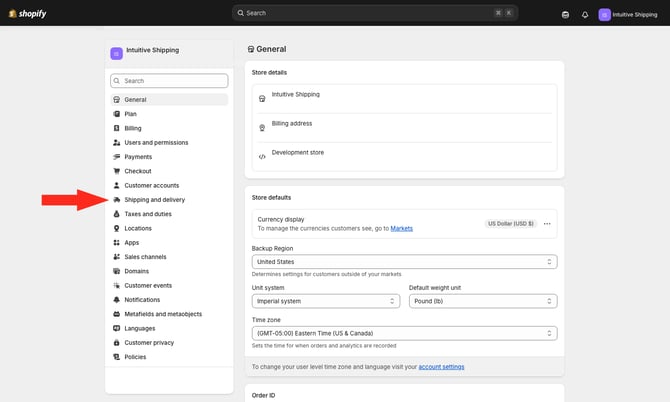Open the store icon in top bar
670x402 pixels.
[565, 15]
